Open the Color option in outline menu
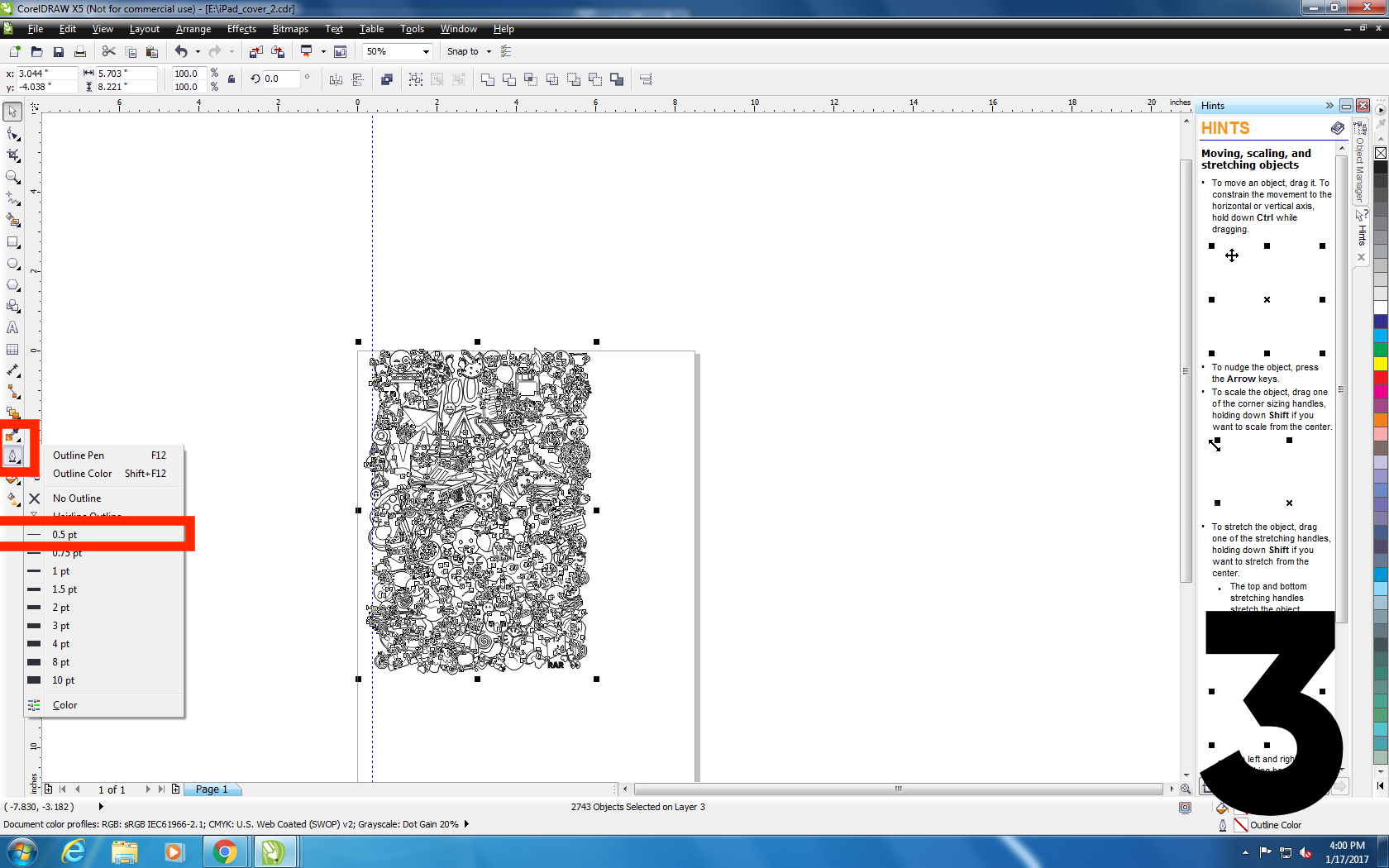This screenshot has height=868, width=1389. [x=64, y=704]
